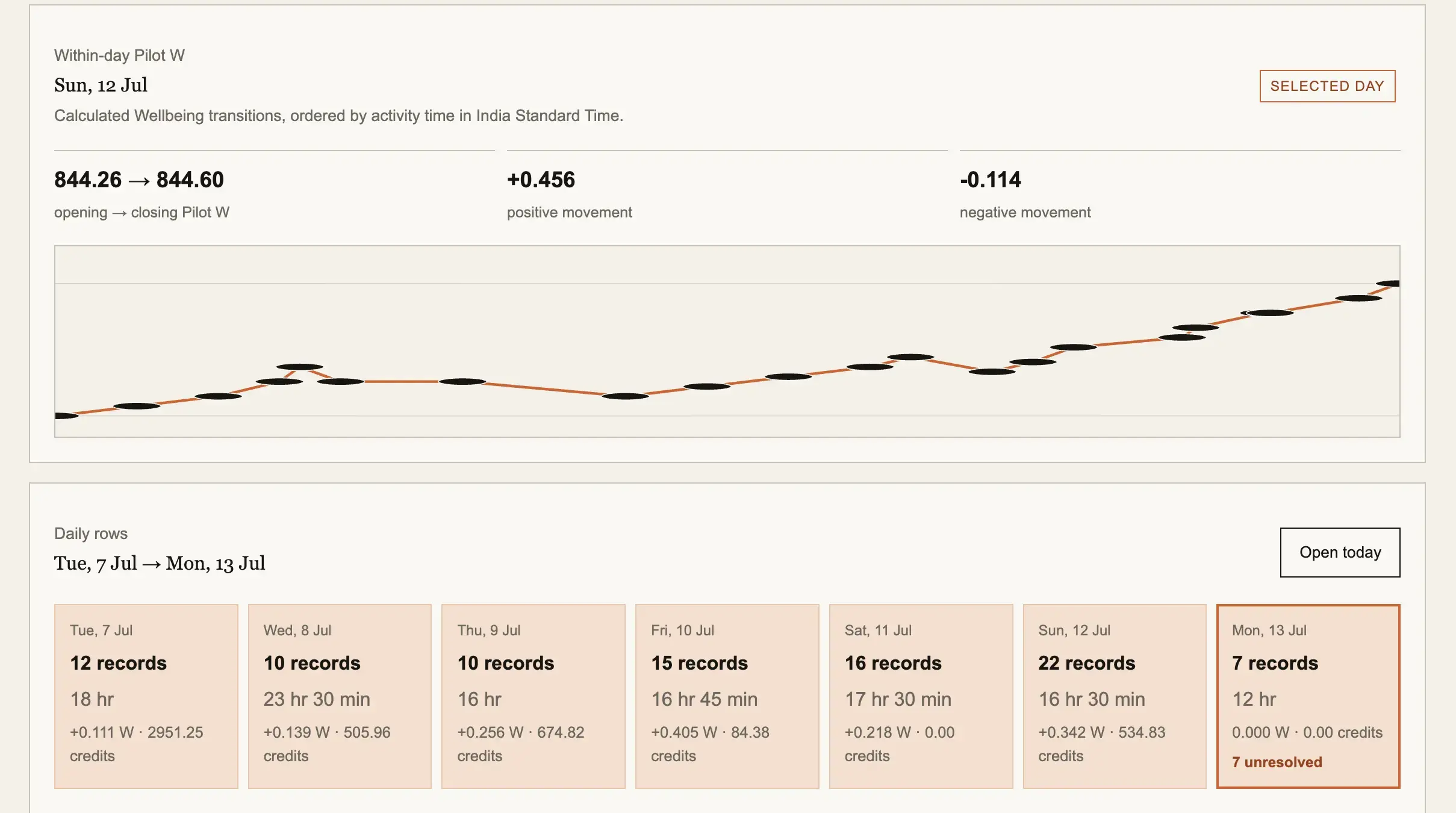Click the Daily rows label
This screenshot has height=813, width=1456.
(x=91, y=534)
